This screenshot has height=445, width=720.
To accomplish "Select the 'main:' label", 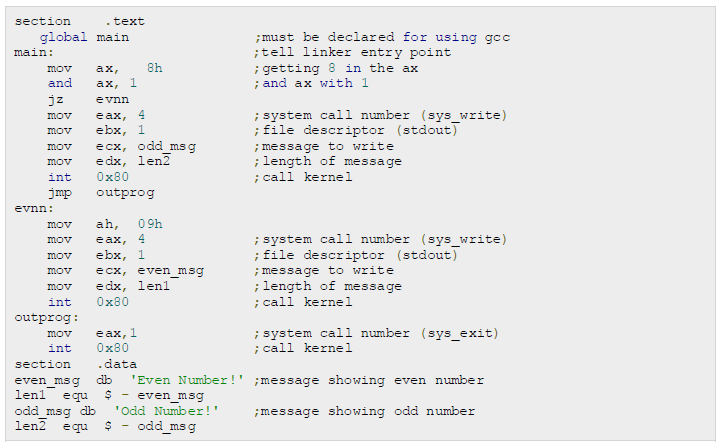I will (34, 52).
